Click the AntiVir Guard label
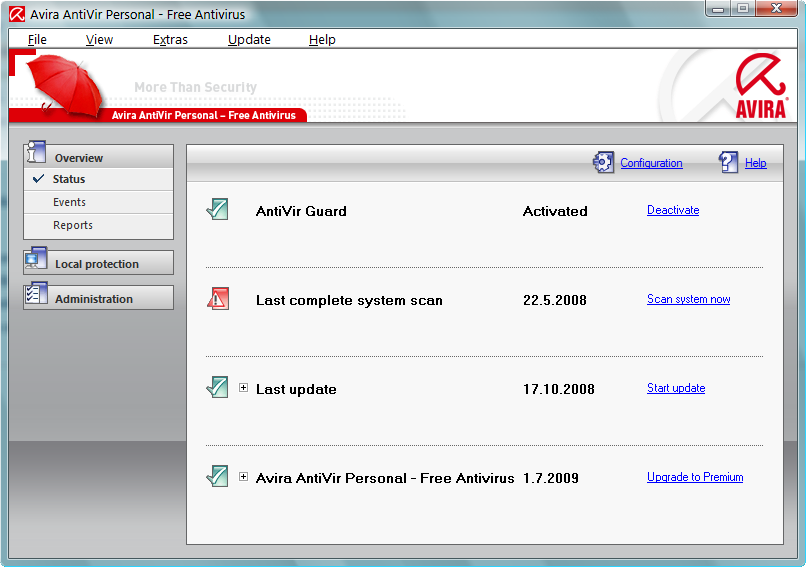Screen dimensions: 806x567 point(301,211)
